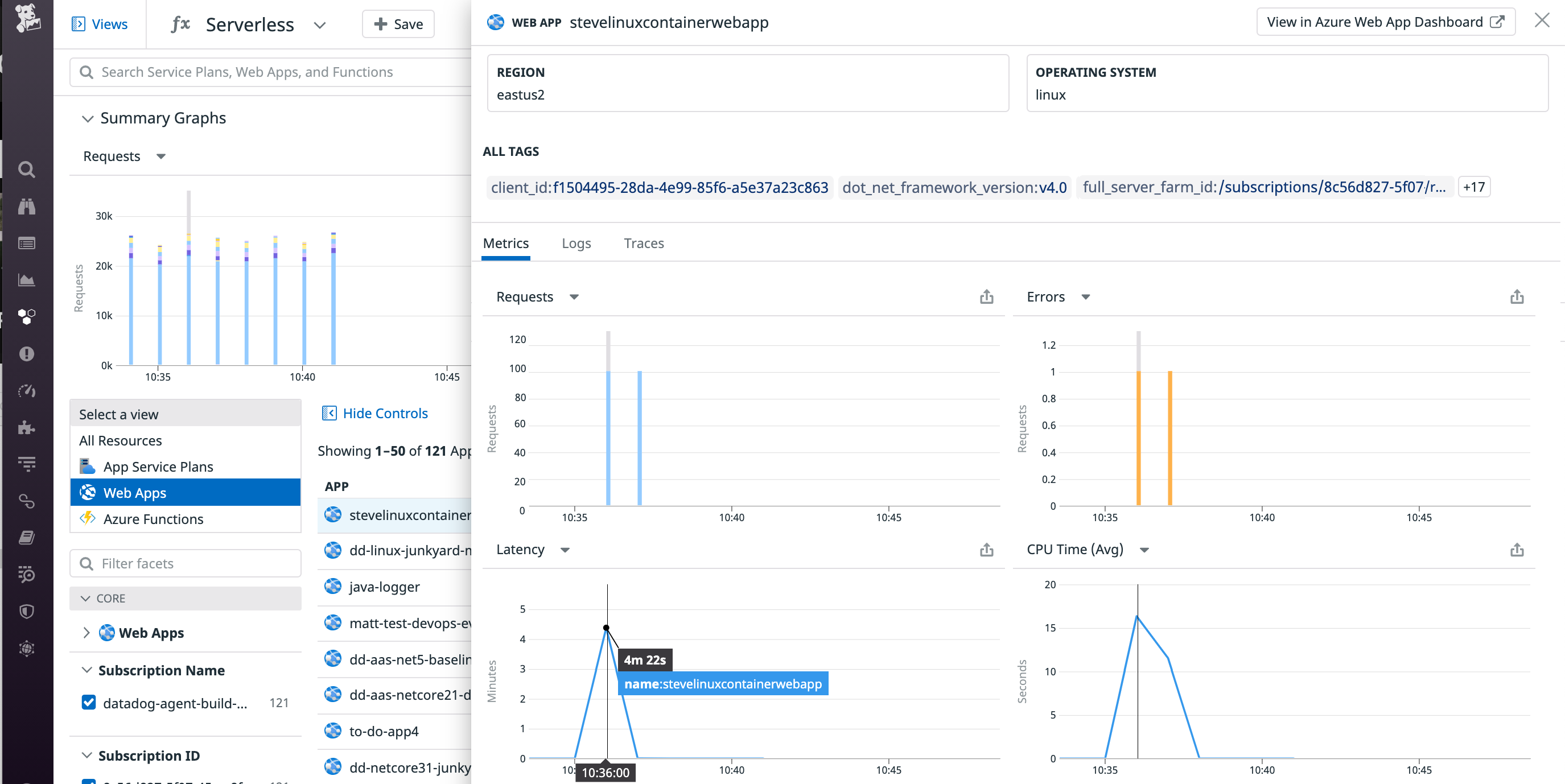Click Hide Controls link
This screenshot has width=1565, height=784.
coord(385,413)
